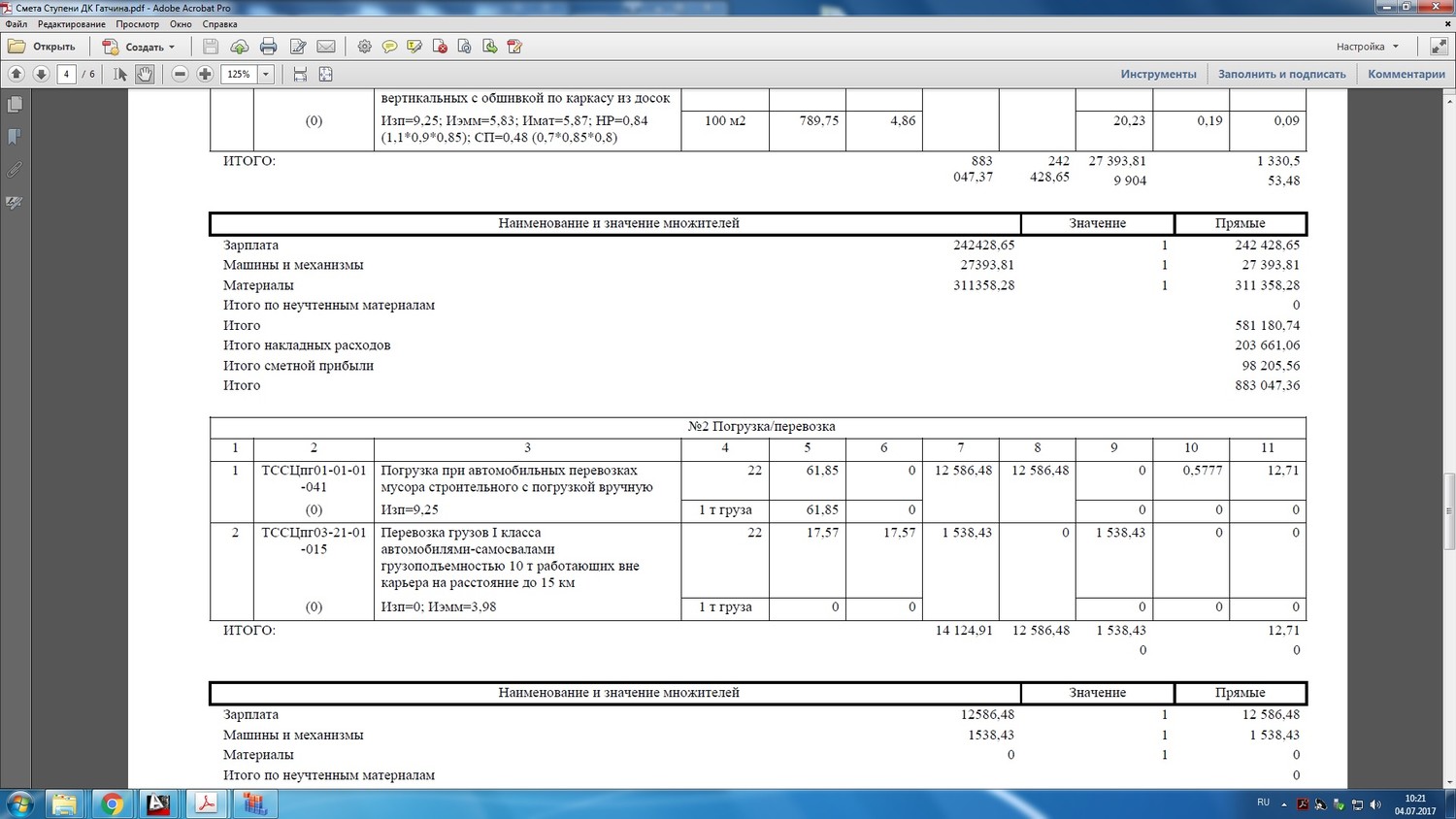Click the edit text and sign icon
Image resolution: width=1456 pixels, height=819 pixels.
(298, 47)
